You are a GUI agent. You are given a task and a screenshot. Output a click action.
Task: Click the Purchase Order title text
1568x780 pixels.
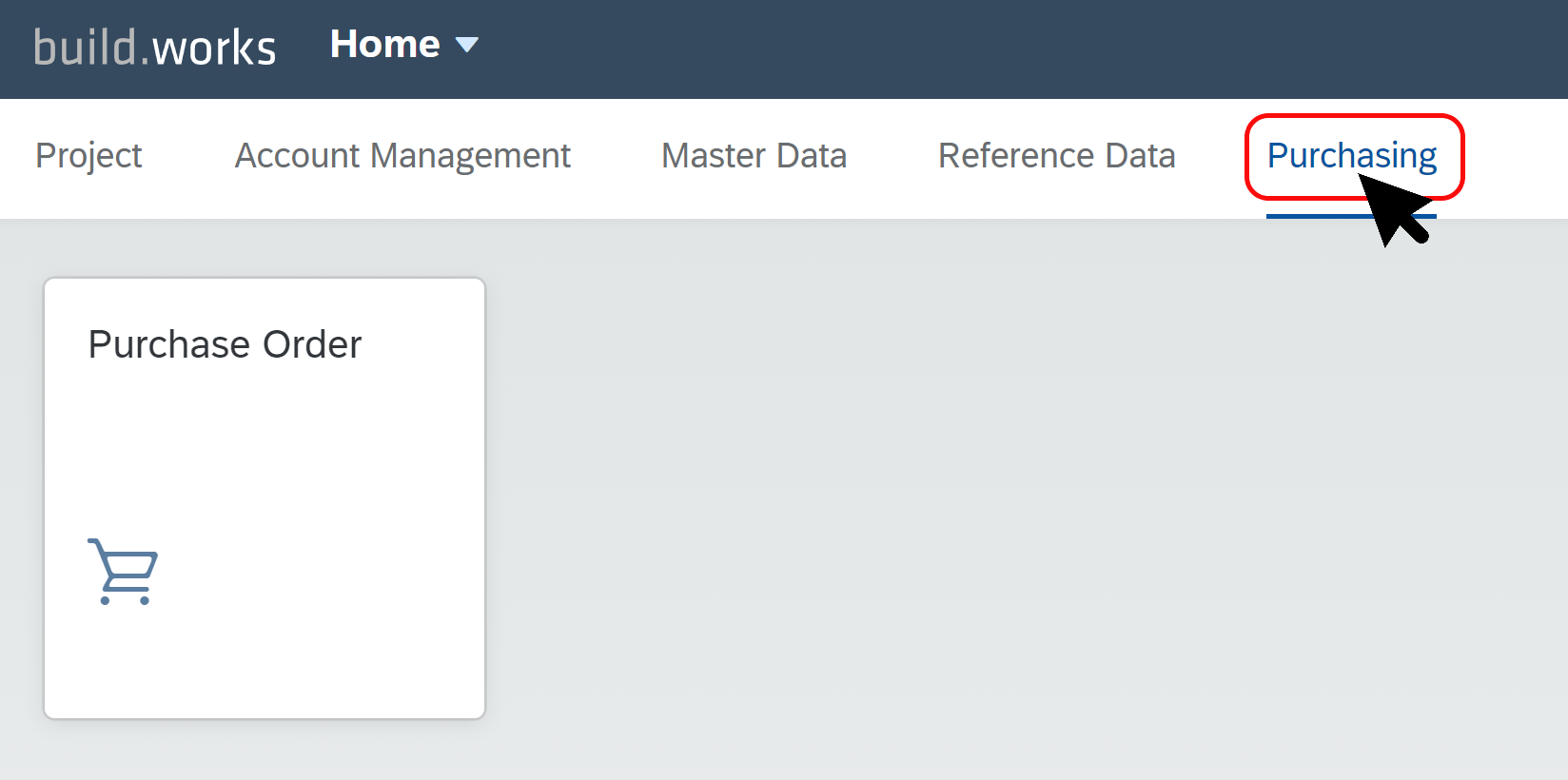click(225, 344)
